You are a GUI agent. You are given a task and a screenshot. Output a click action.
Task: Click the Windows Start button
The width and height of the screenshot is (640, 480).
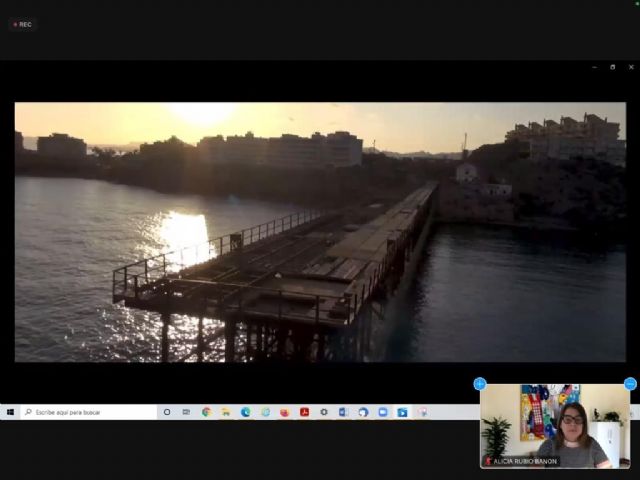click(10, 412)
